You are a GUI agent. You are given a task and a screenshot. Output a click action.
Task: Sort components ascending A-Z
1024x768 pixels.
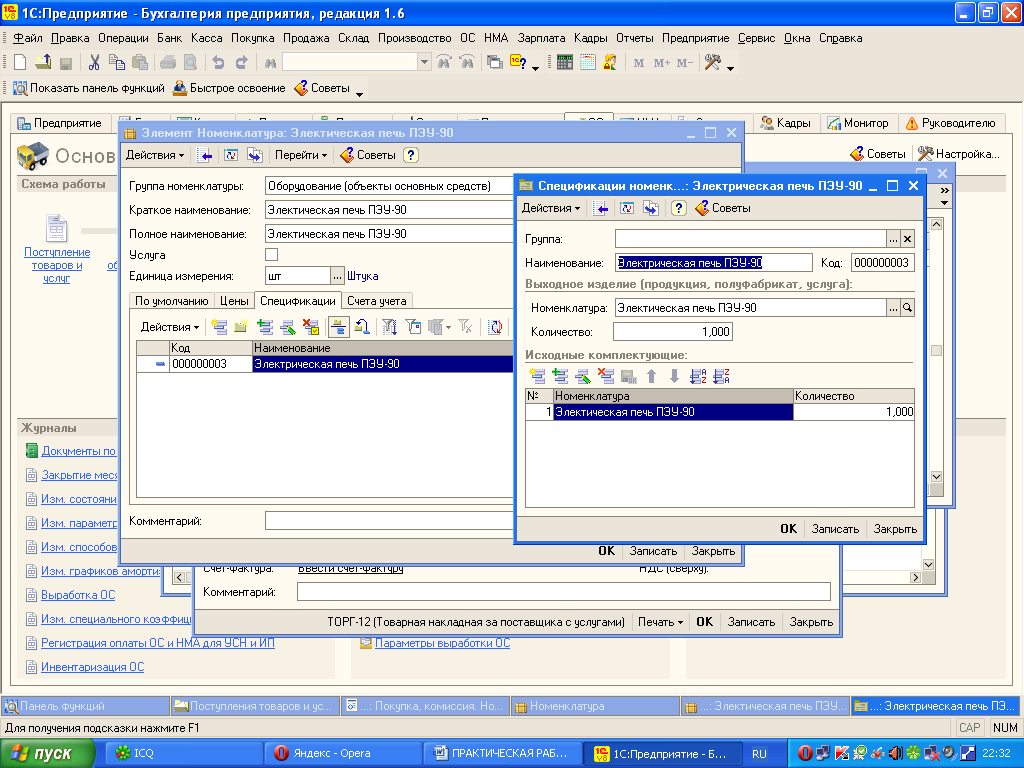pos(698,376)
